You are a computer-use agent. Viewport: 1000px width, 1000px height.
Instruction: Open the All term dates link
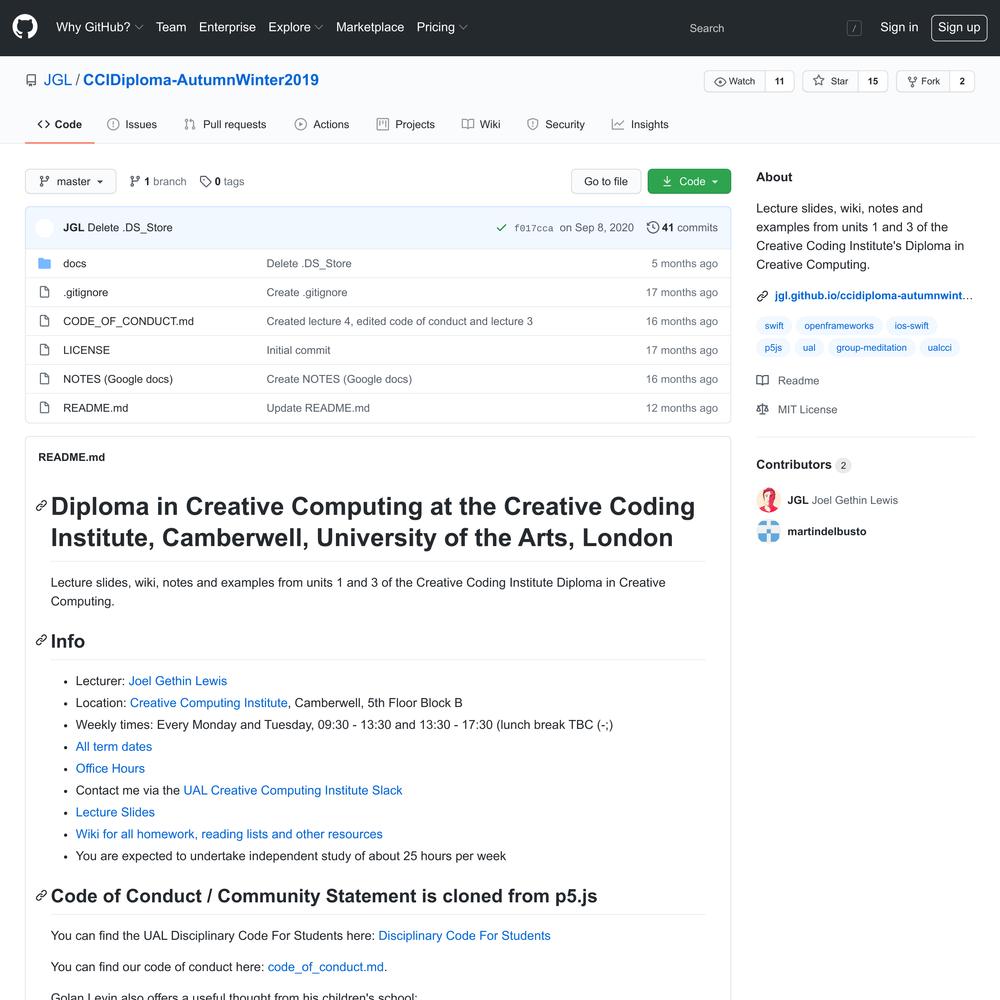(x=114, y=747)
